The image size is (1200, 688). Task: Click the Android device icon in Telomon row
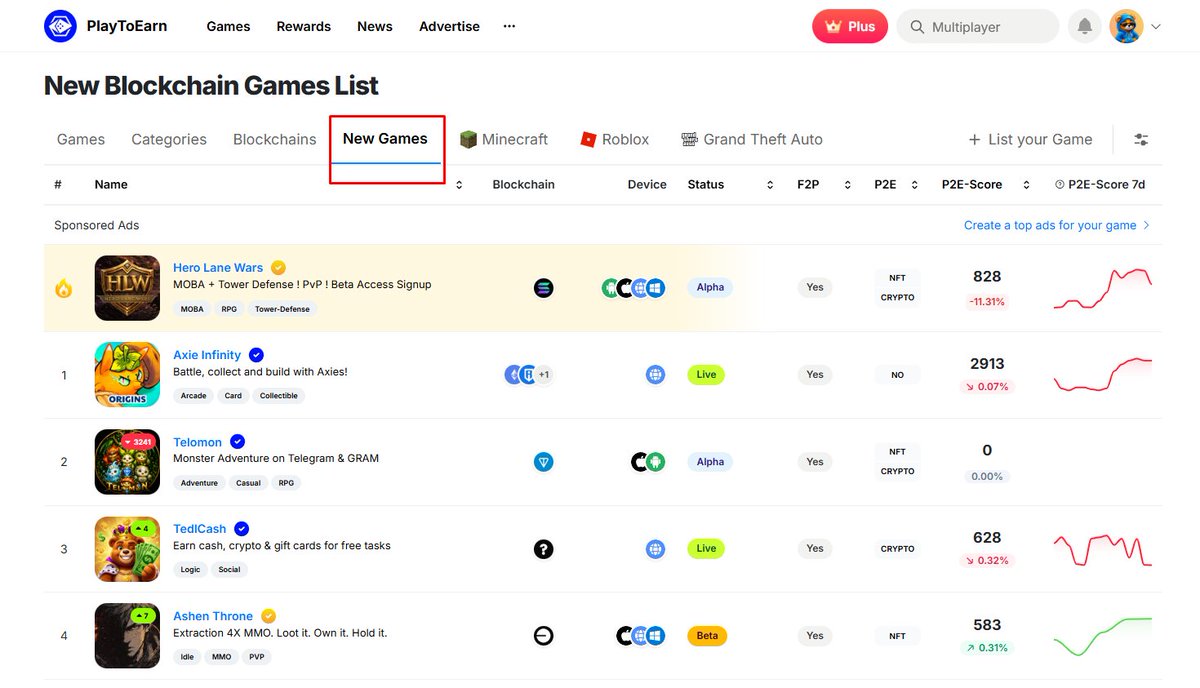point(656,462)
